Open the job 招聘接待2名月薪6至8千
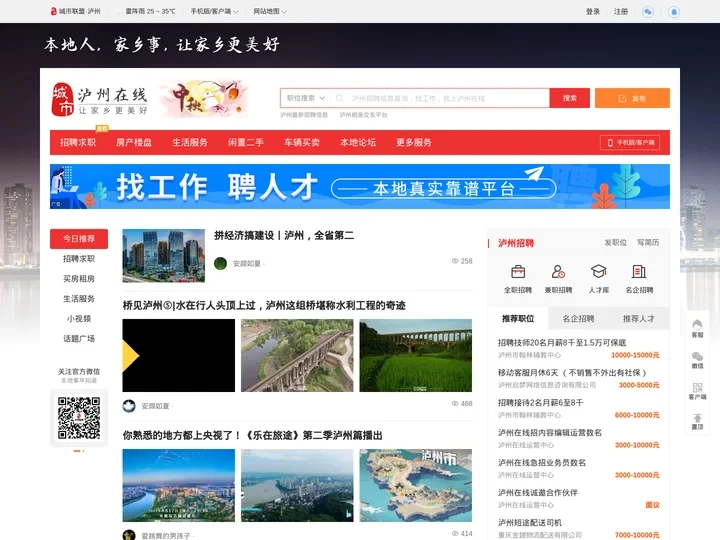The width and height of the screenshot is (720, 540). point(540,403)
